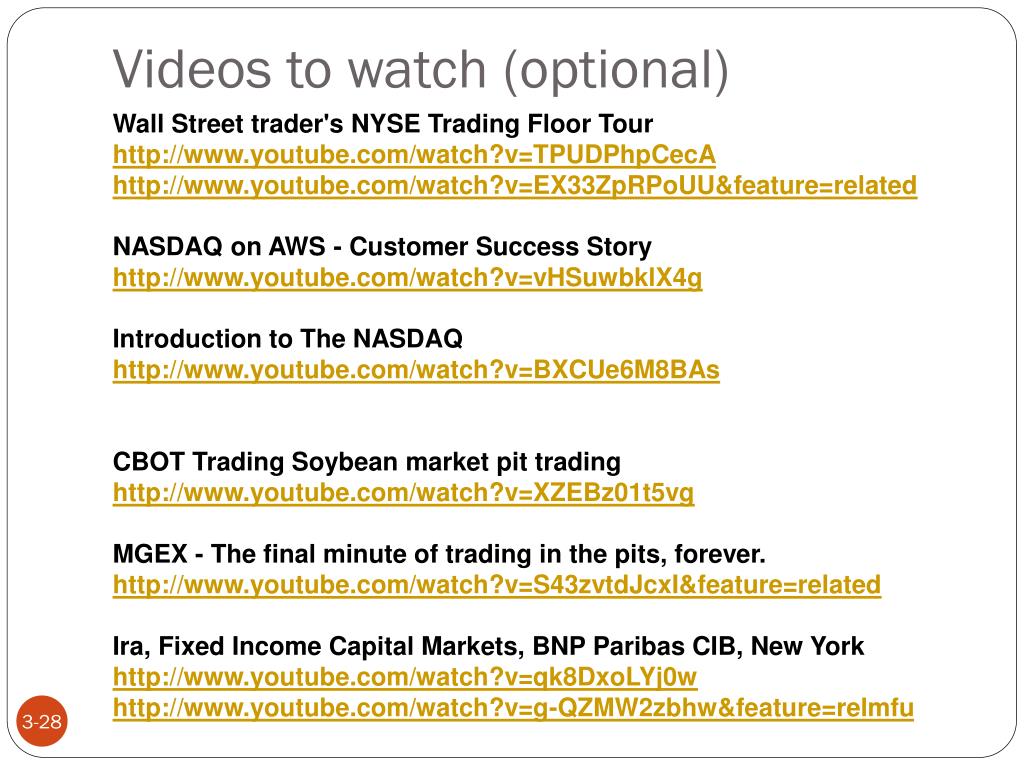Open the qk8DxoLYj0w BNP Paribas link
The height and width of the screenshot is (768, 1024).
[x=405, y=677]
